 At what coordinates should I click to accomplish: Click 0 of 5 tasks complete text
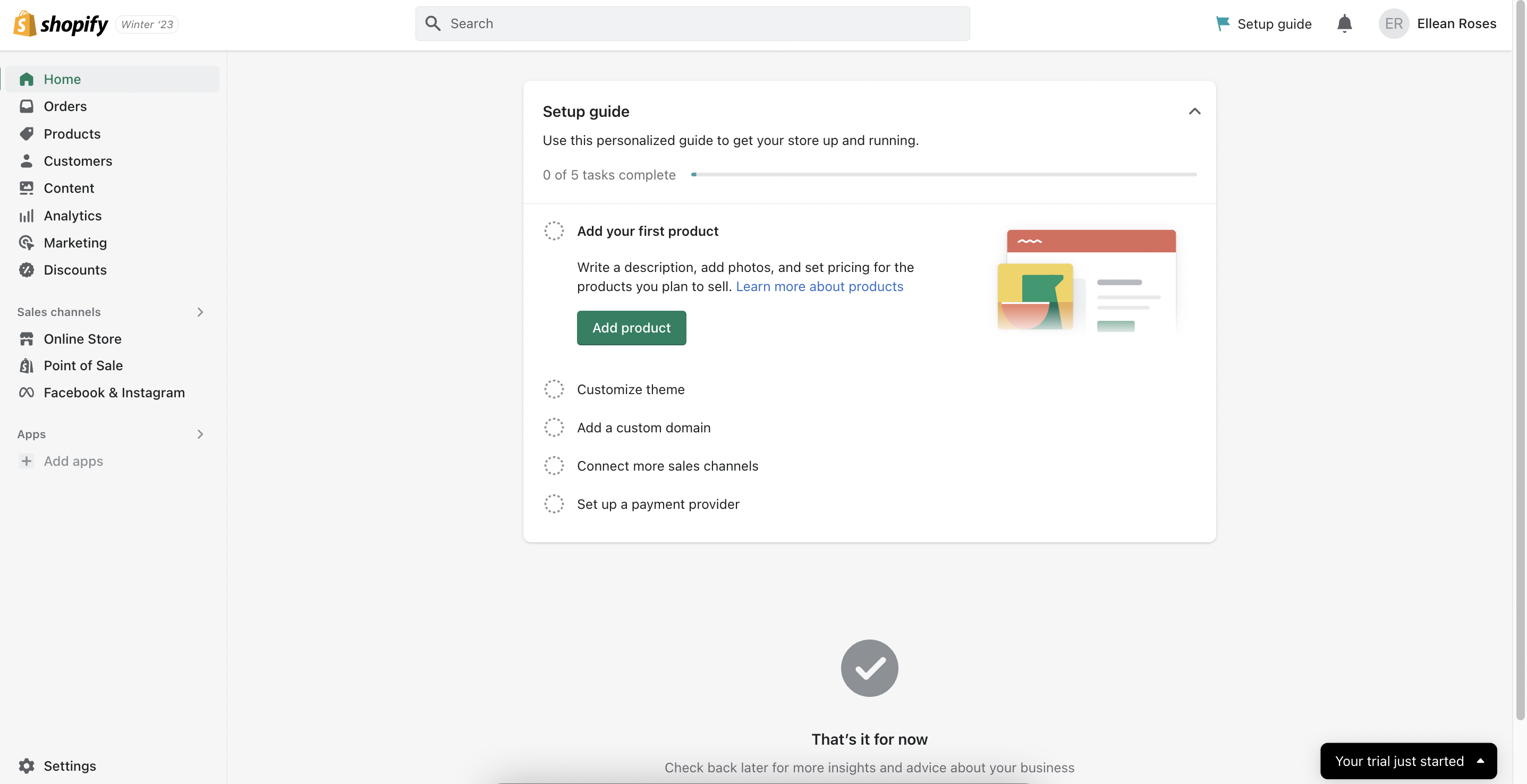pos(609,175)
